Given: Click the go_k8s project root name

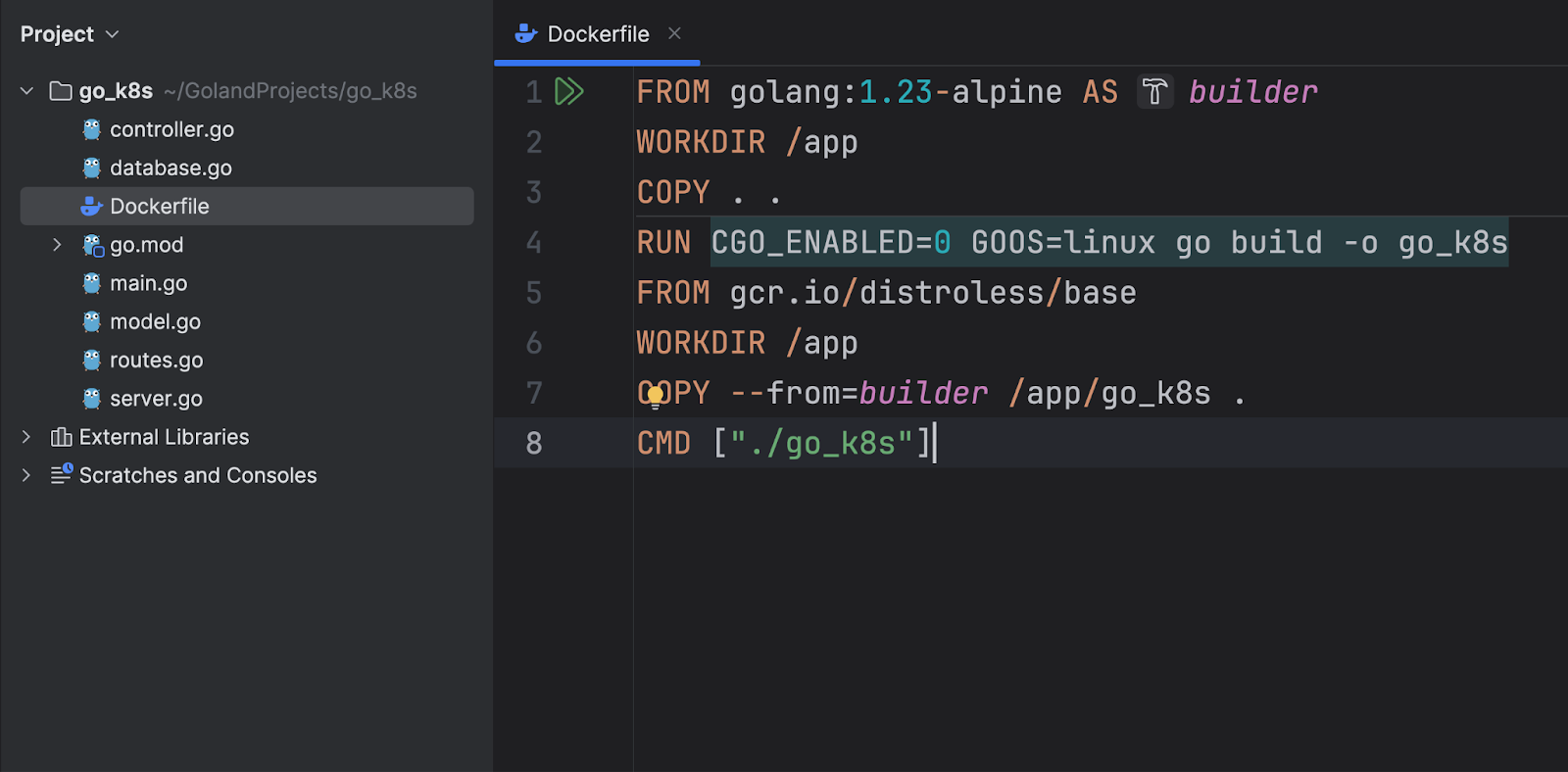Looking at the screenshot, I should [x=116, y=91].
